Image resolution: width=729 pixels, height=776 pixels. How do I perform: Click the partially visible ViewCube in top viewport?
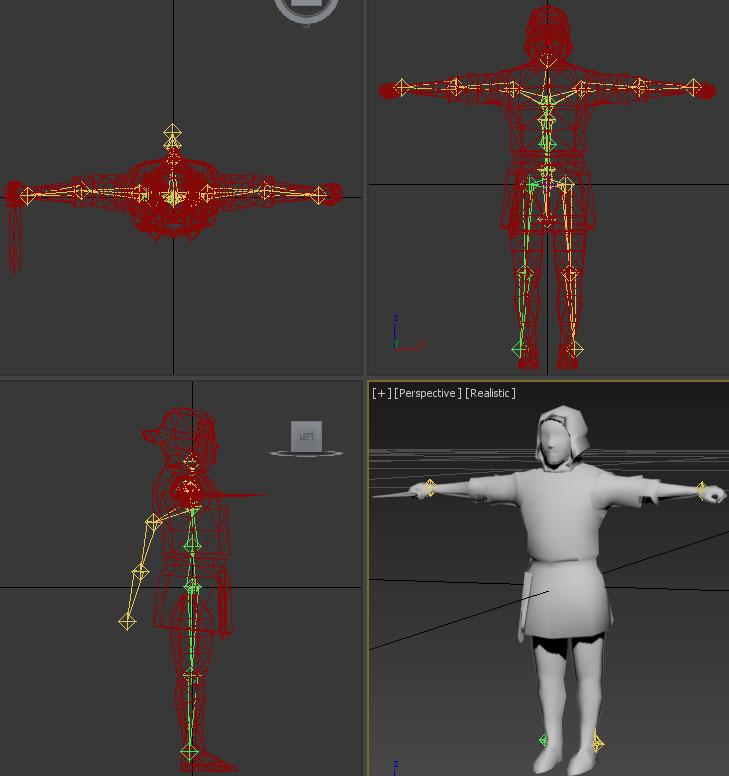[x=307, y=8]
